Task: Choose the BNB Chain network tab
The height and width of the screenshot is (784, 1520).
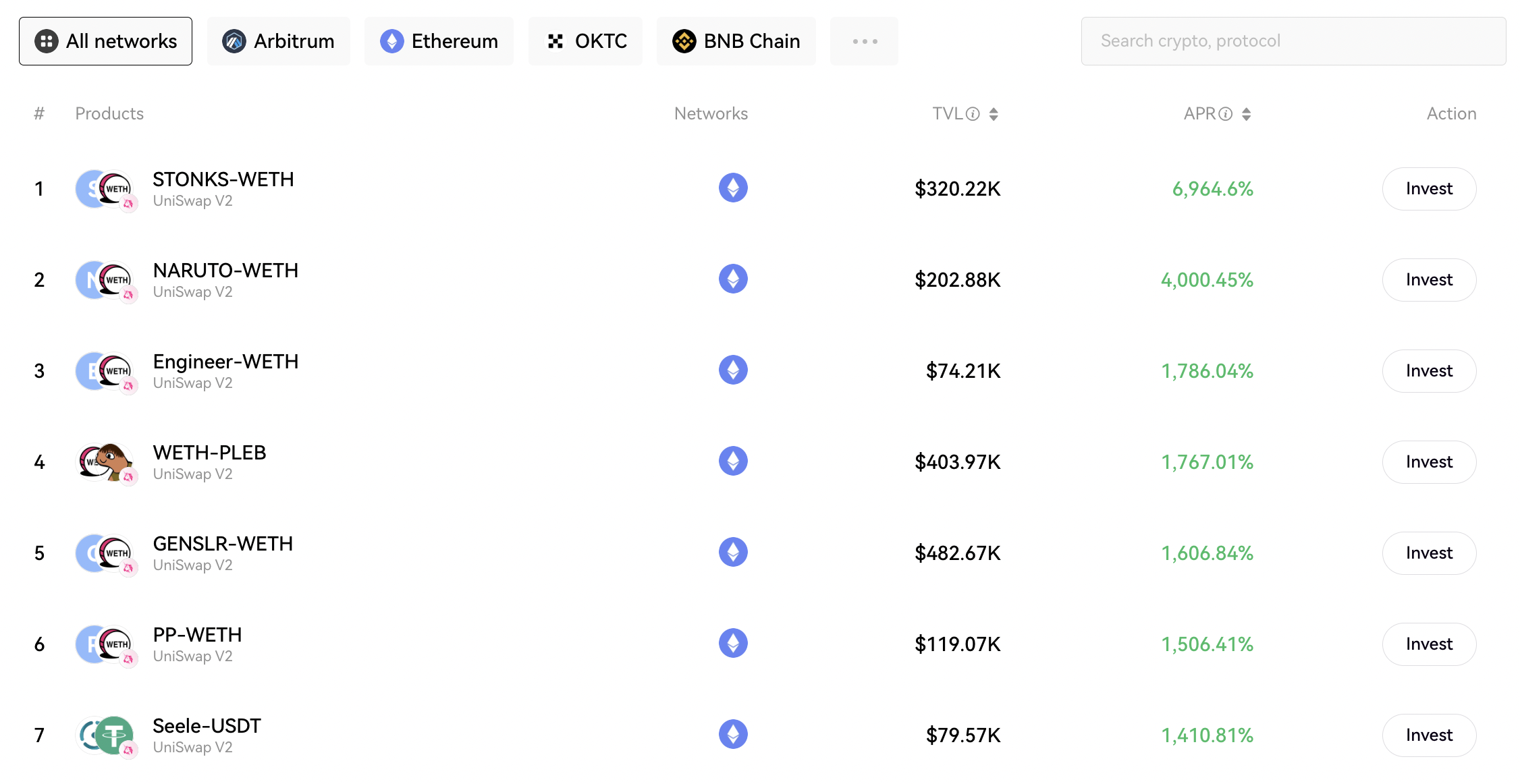Action: point(736,41)
